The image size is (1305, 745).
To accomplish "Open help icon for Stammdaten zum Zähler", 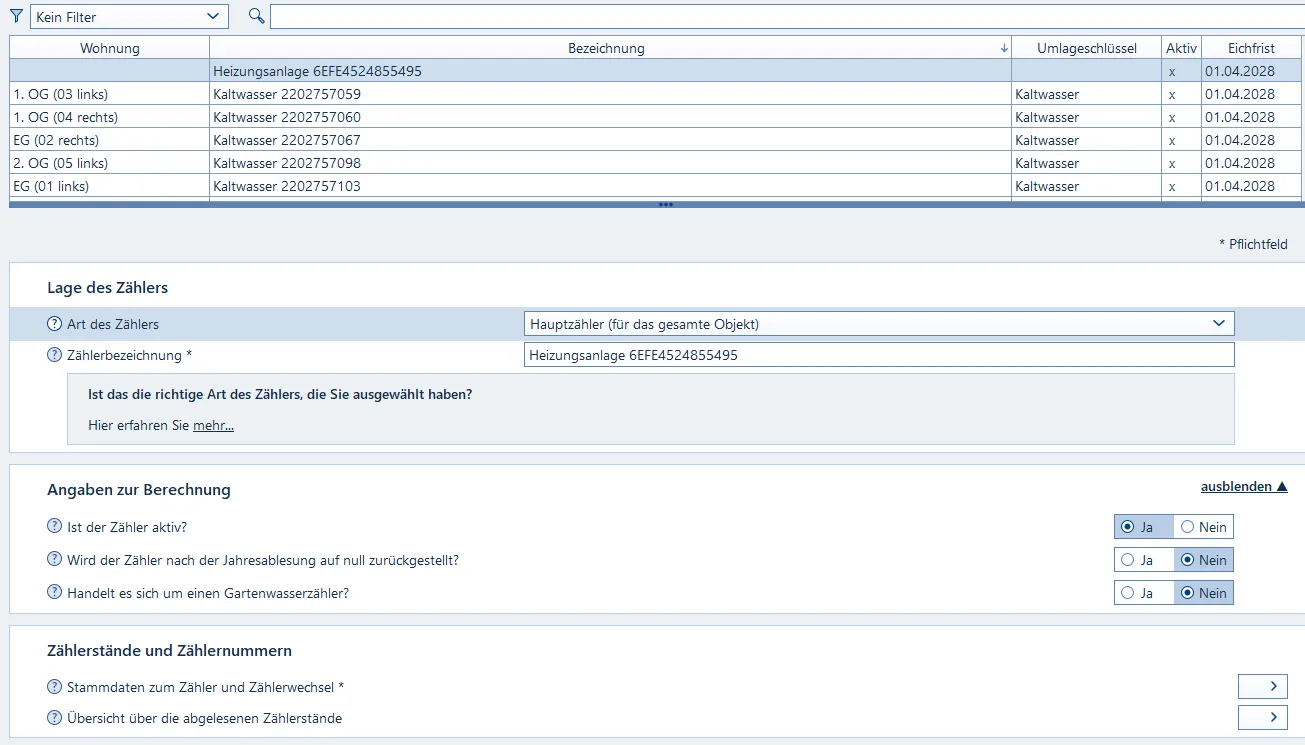I will click(x=54, y=687).
